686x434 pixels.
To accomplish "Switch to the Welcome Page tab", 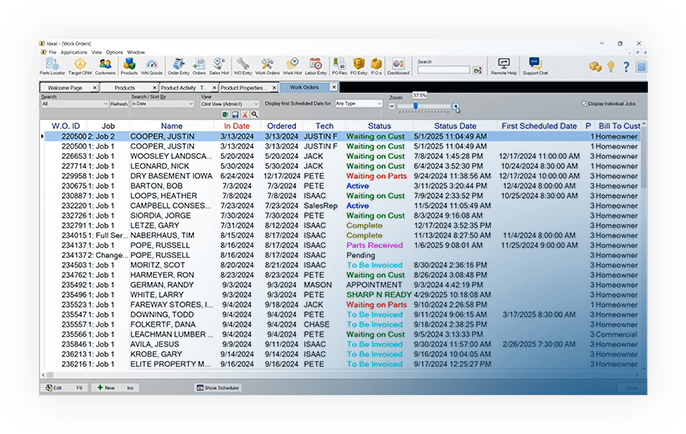I will click(67, 87).
